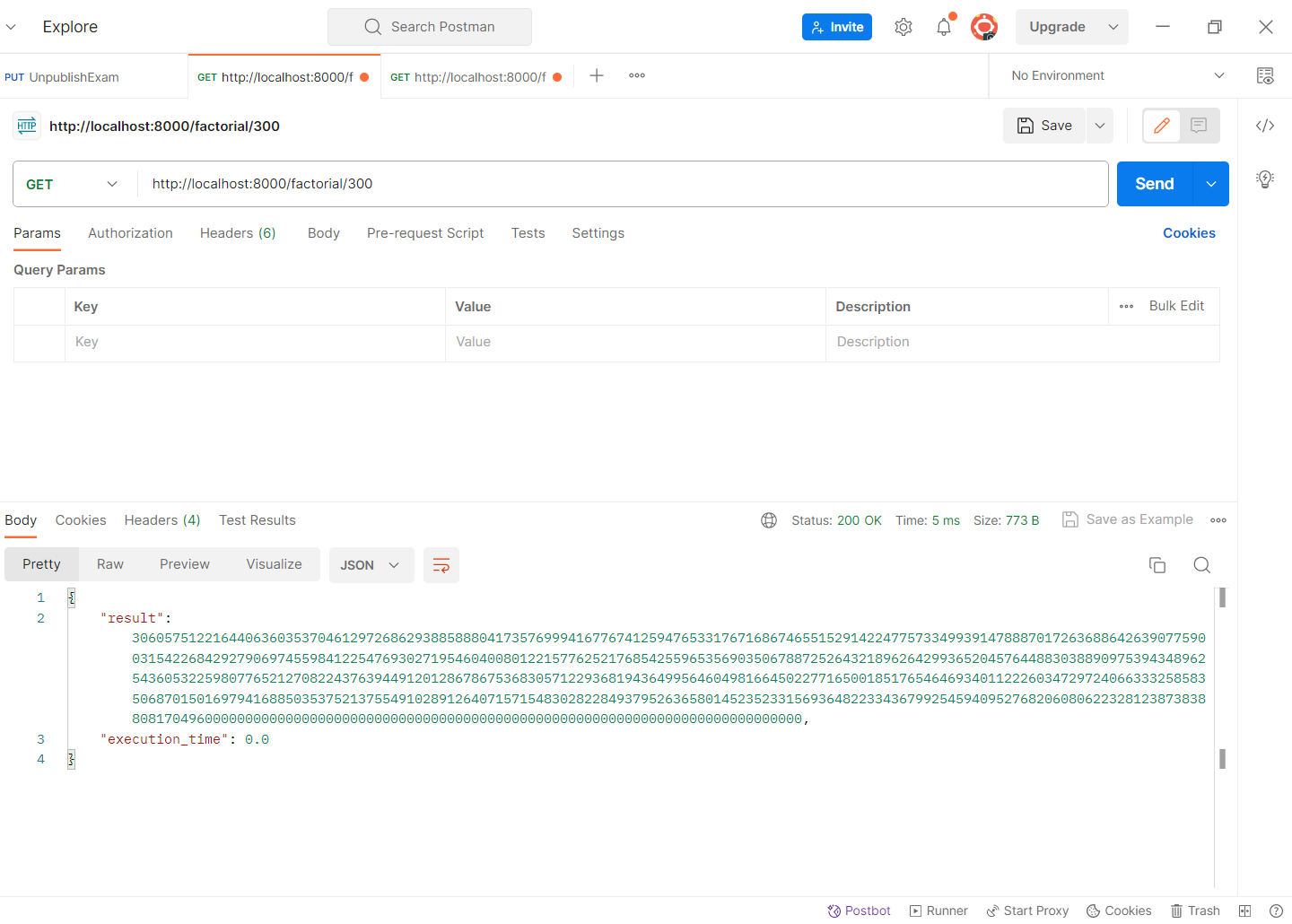Click the Save as Example button
Screen dimensions: 1292x924
(x=1128, y=519)
